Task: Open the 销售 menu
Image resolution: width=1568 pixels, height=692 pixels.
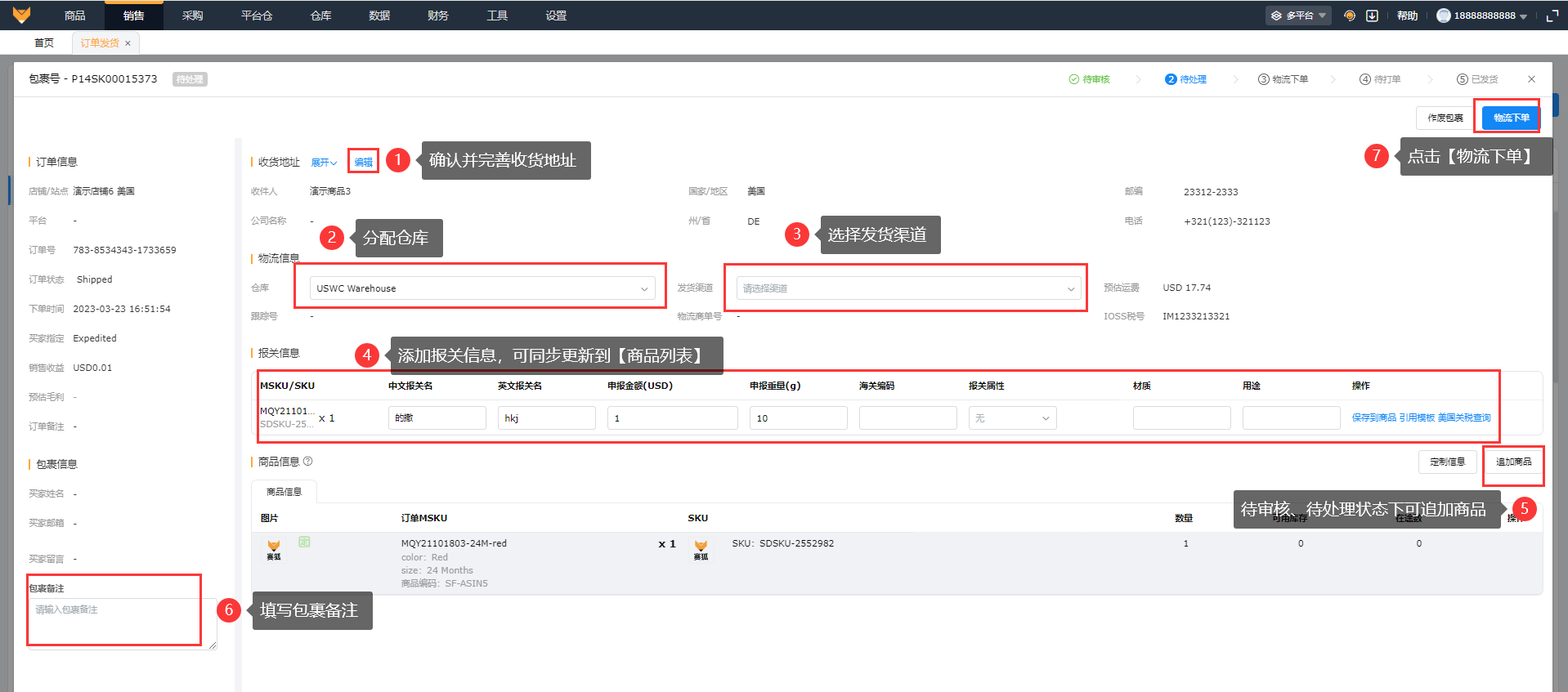Action: tap(134, 16)
